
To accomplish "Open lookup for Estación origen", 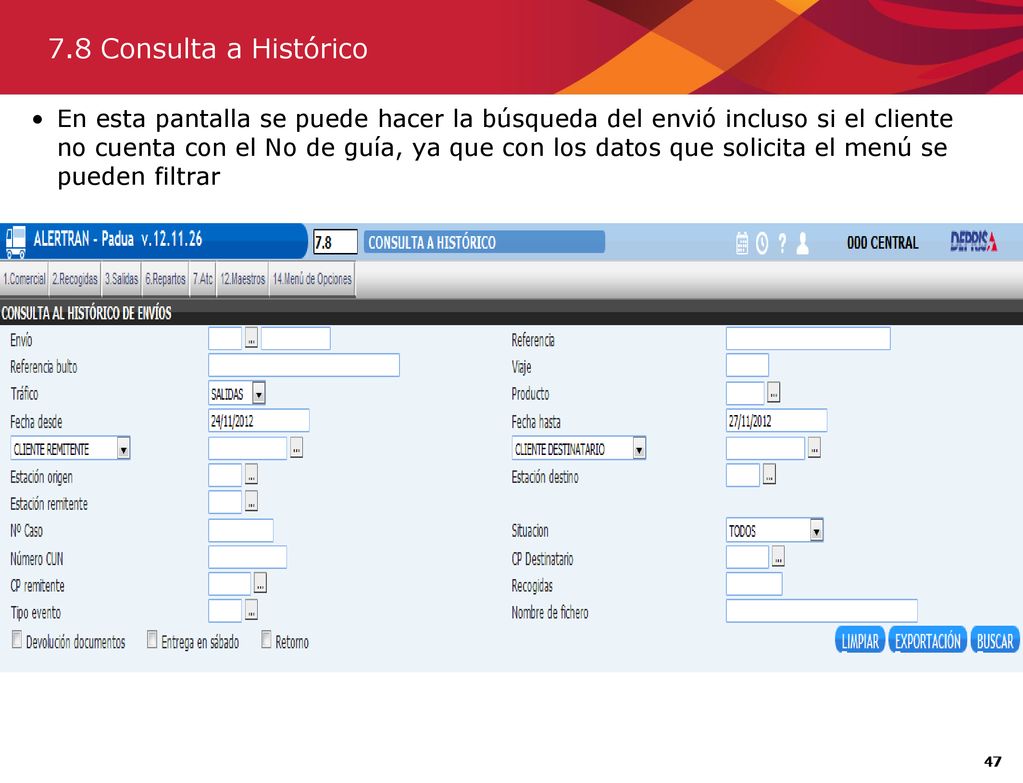I will (x=251, y=475).
